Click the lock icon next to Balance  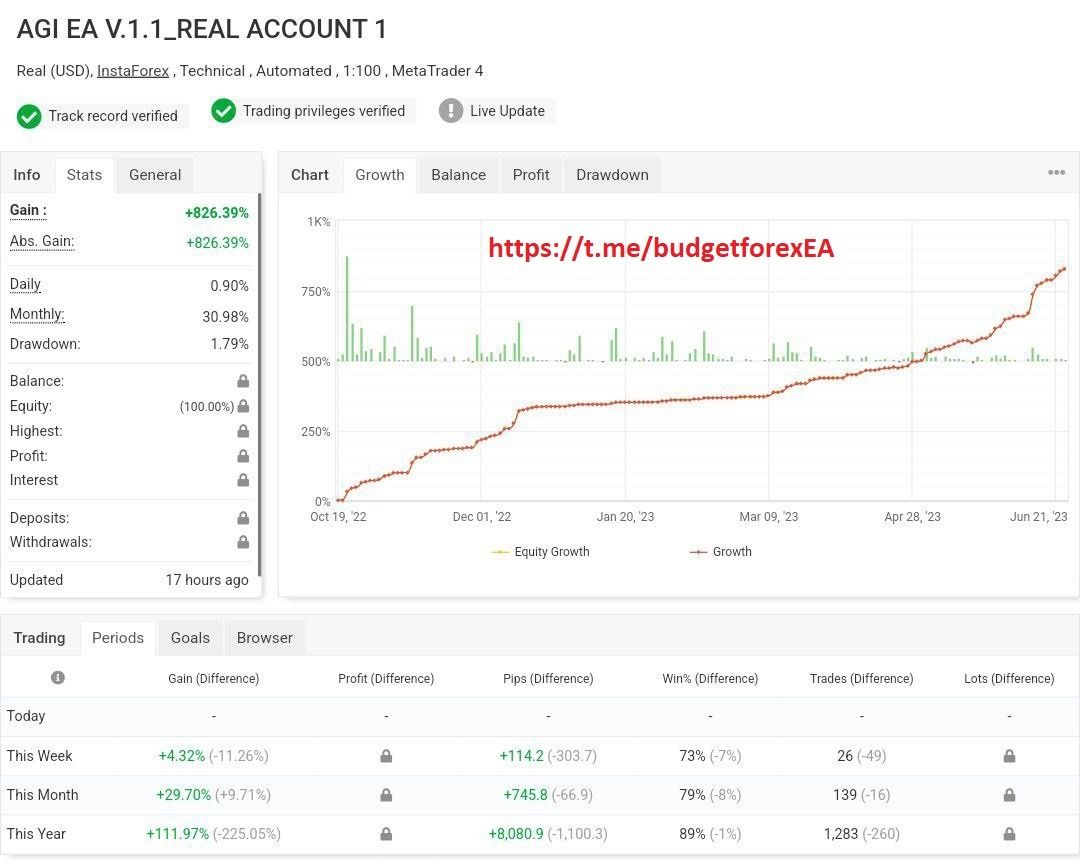tap(243, 381)
